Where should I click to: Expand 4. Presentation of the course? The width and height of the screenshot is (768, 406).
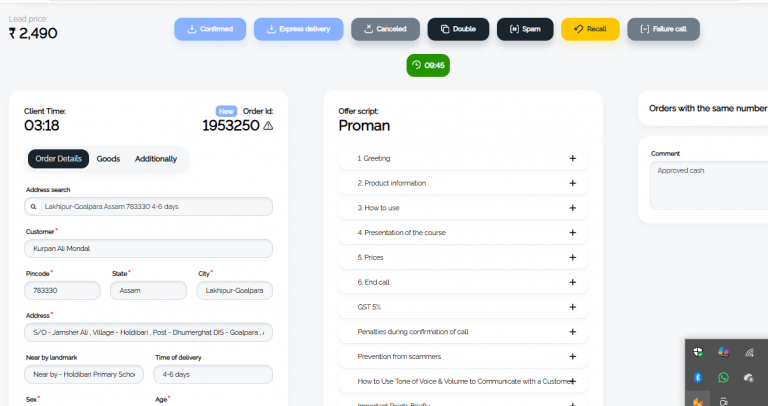[463, 233]
